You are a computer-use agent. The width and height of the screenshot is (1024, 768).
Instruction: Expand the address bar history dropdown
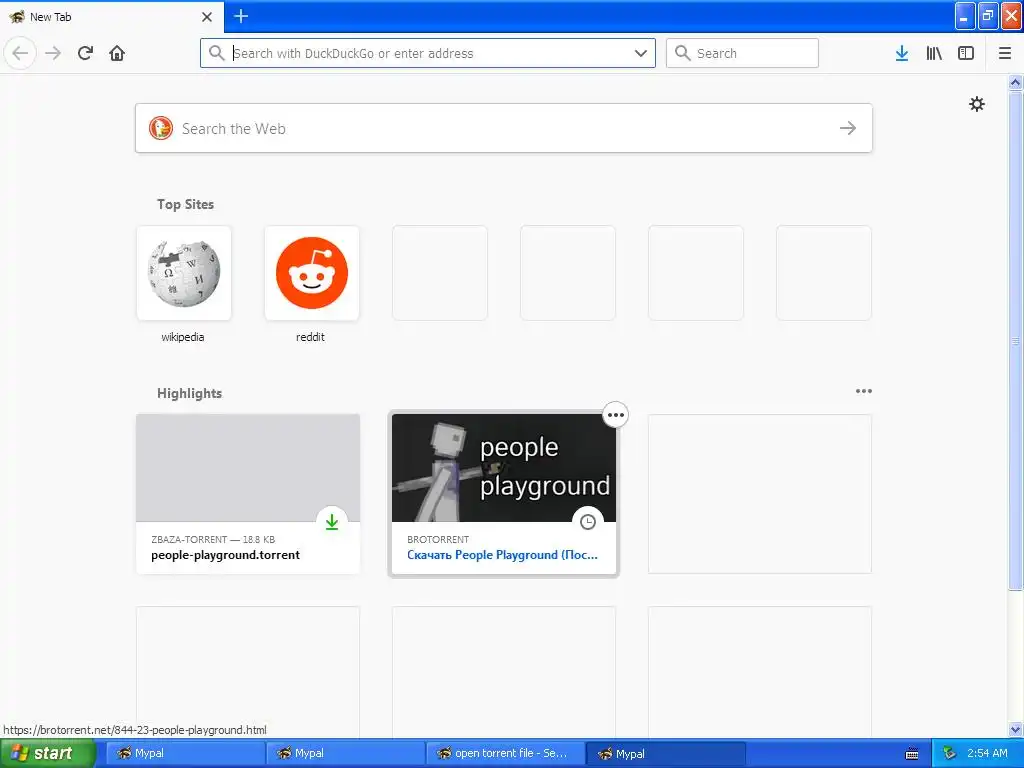pos(641,53)
